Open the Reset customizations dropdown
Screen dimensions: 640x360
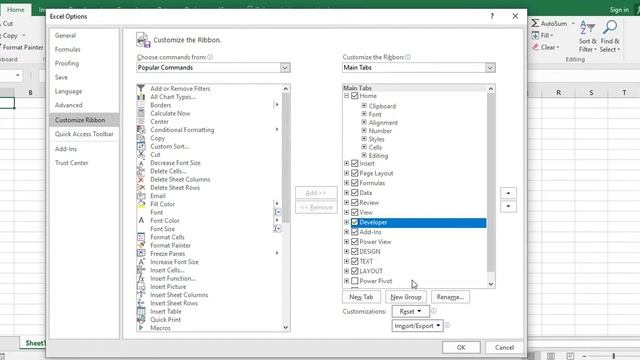point(410,311)
